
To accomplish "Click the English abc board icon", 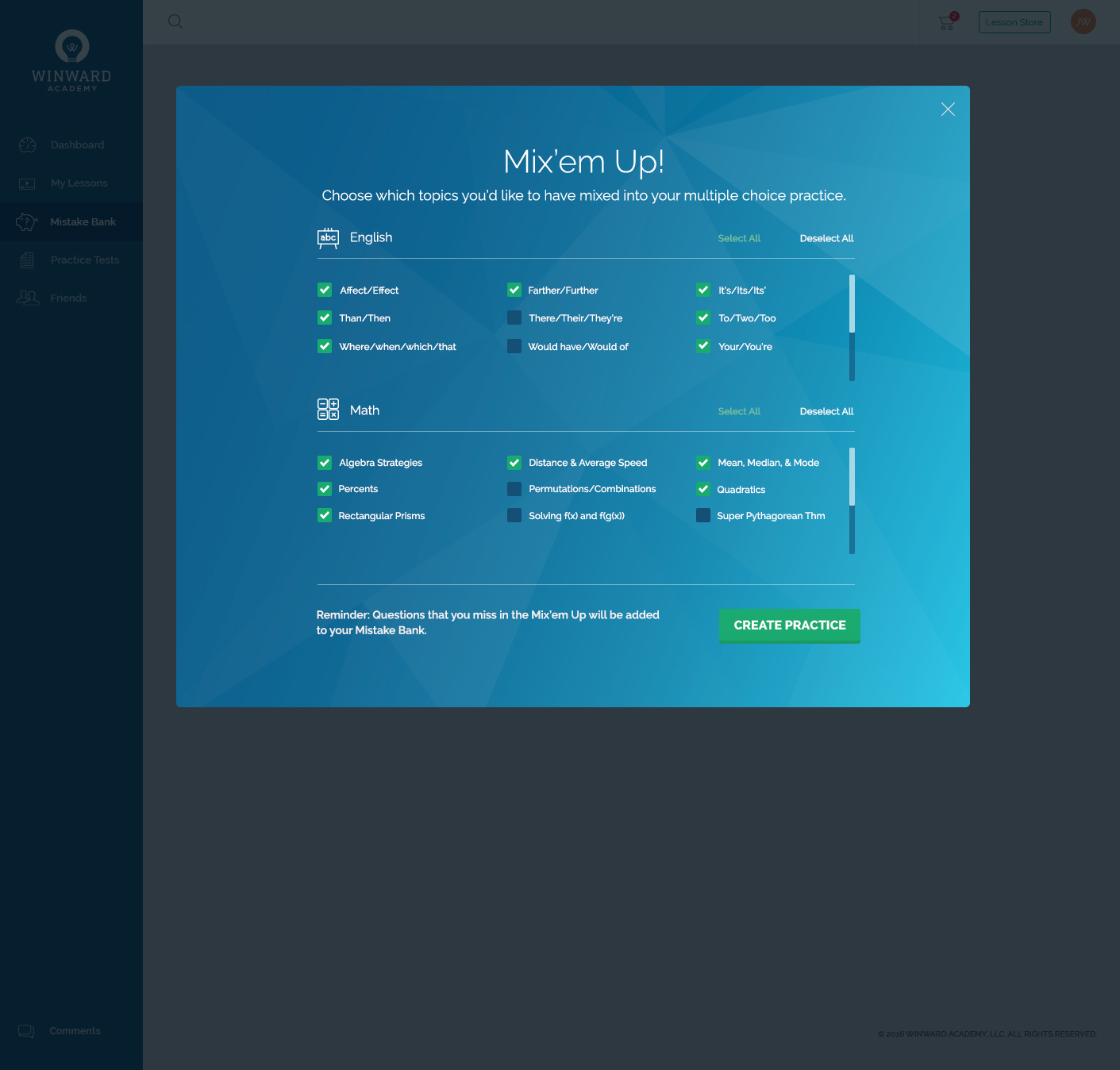I will pos(328,238).
